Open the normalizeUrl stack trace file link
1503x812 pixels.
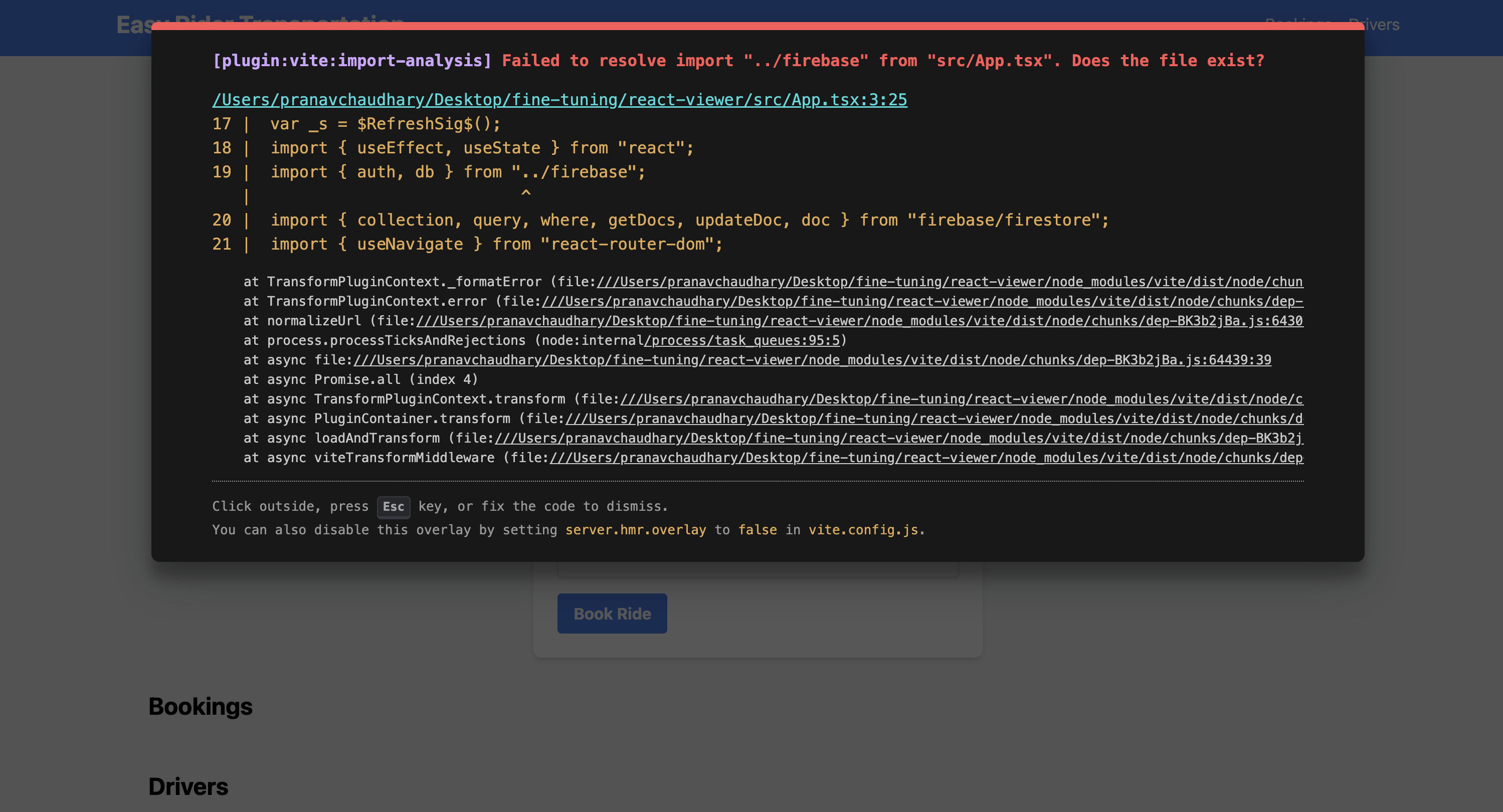coord(859,321)
